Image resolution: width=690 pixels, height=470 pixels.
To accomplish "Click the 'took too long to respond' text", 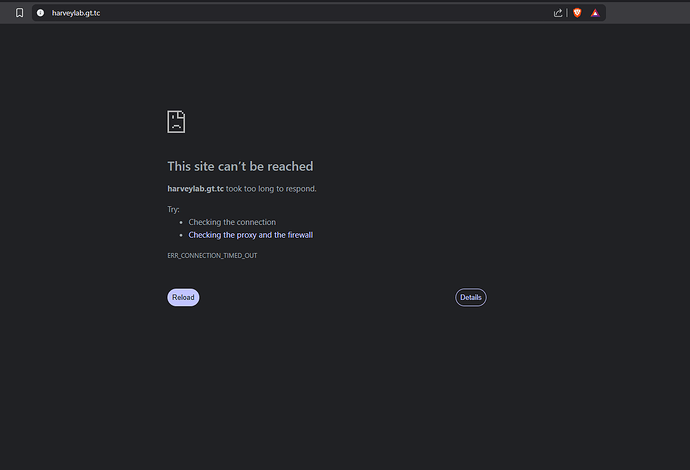I will [x=271, y=188].
